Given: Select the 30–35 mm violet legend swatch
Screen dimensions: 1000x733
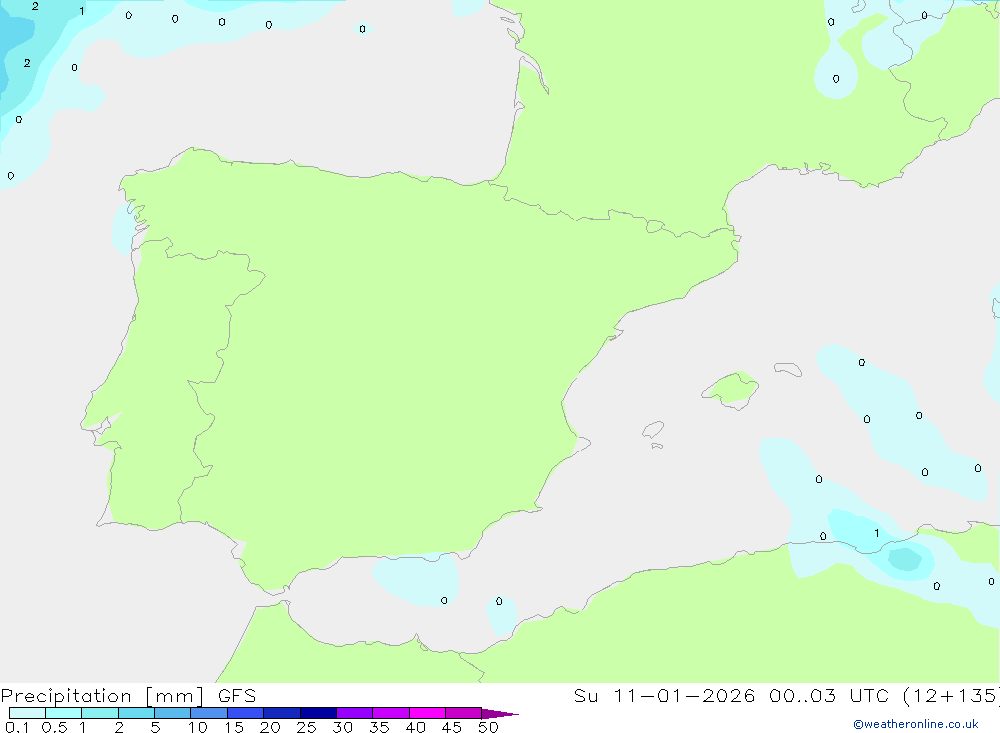Looking at the screenshot, I should pos(355,713).
